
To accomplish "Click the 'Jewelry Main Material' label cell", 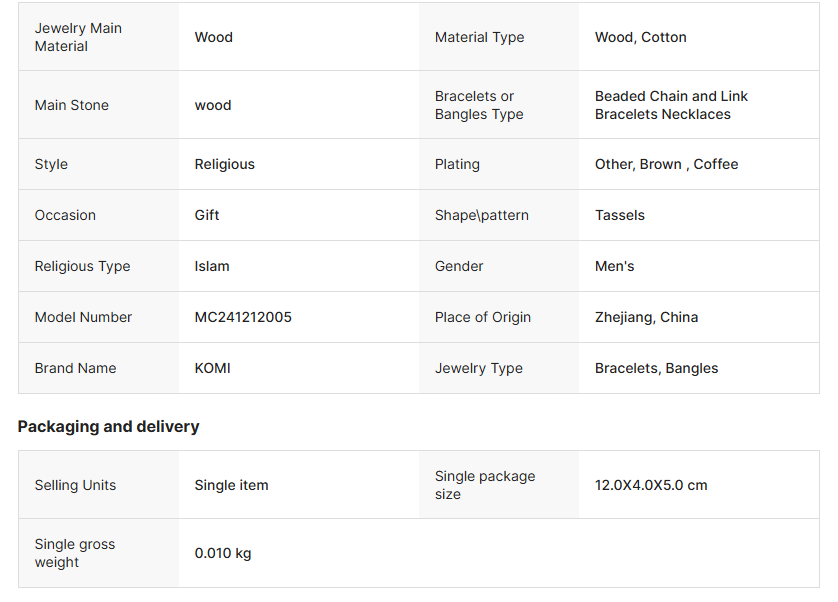I will (x=78, y=37).
